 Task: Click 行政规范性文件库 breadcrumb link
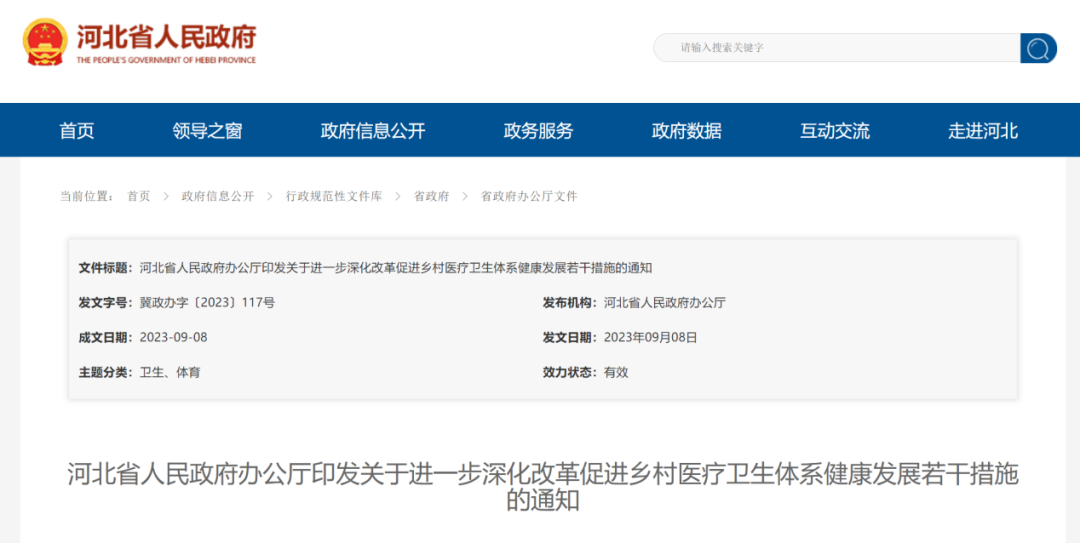point(334,196)
